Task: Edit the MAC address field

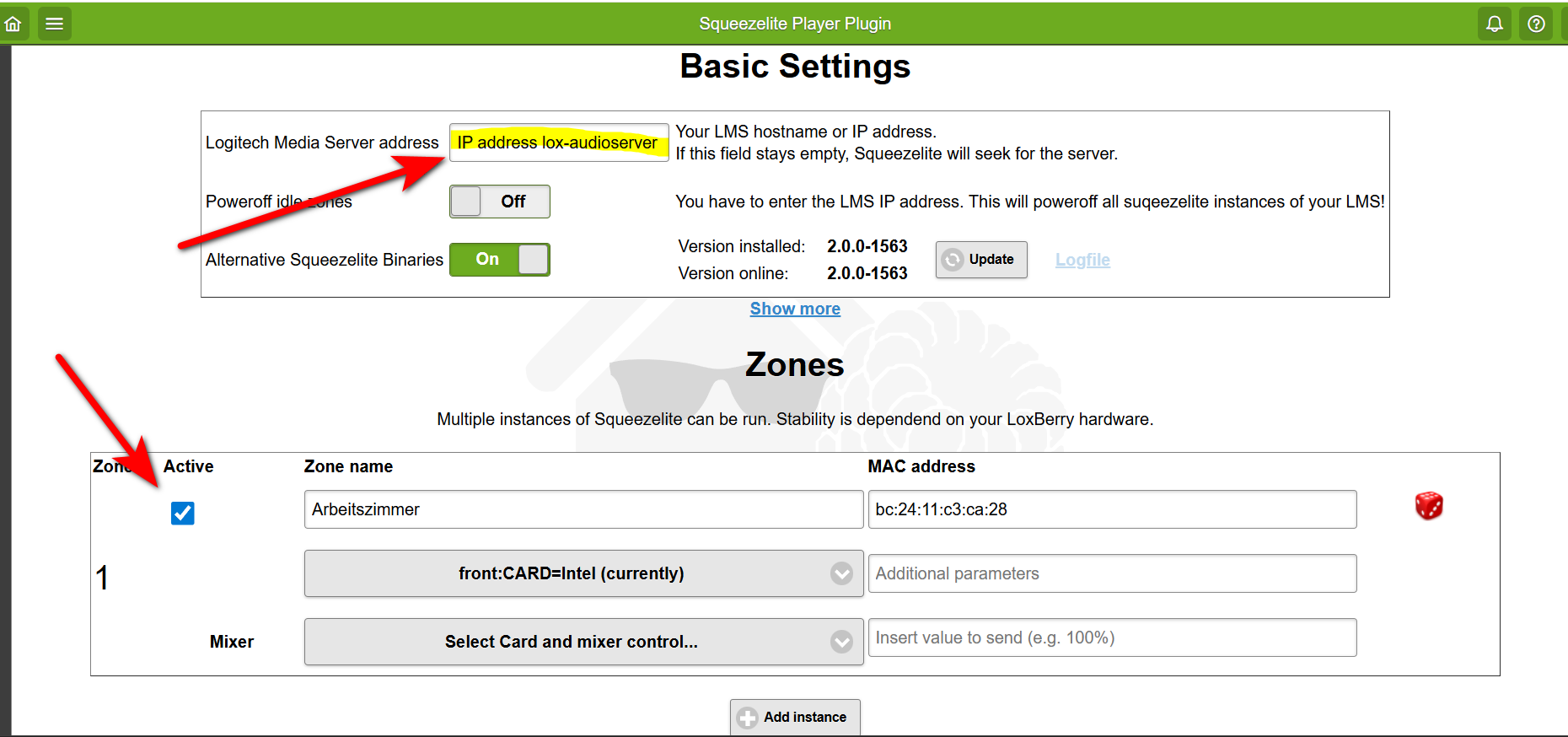Action: 1112,509
